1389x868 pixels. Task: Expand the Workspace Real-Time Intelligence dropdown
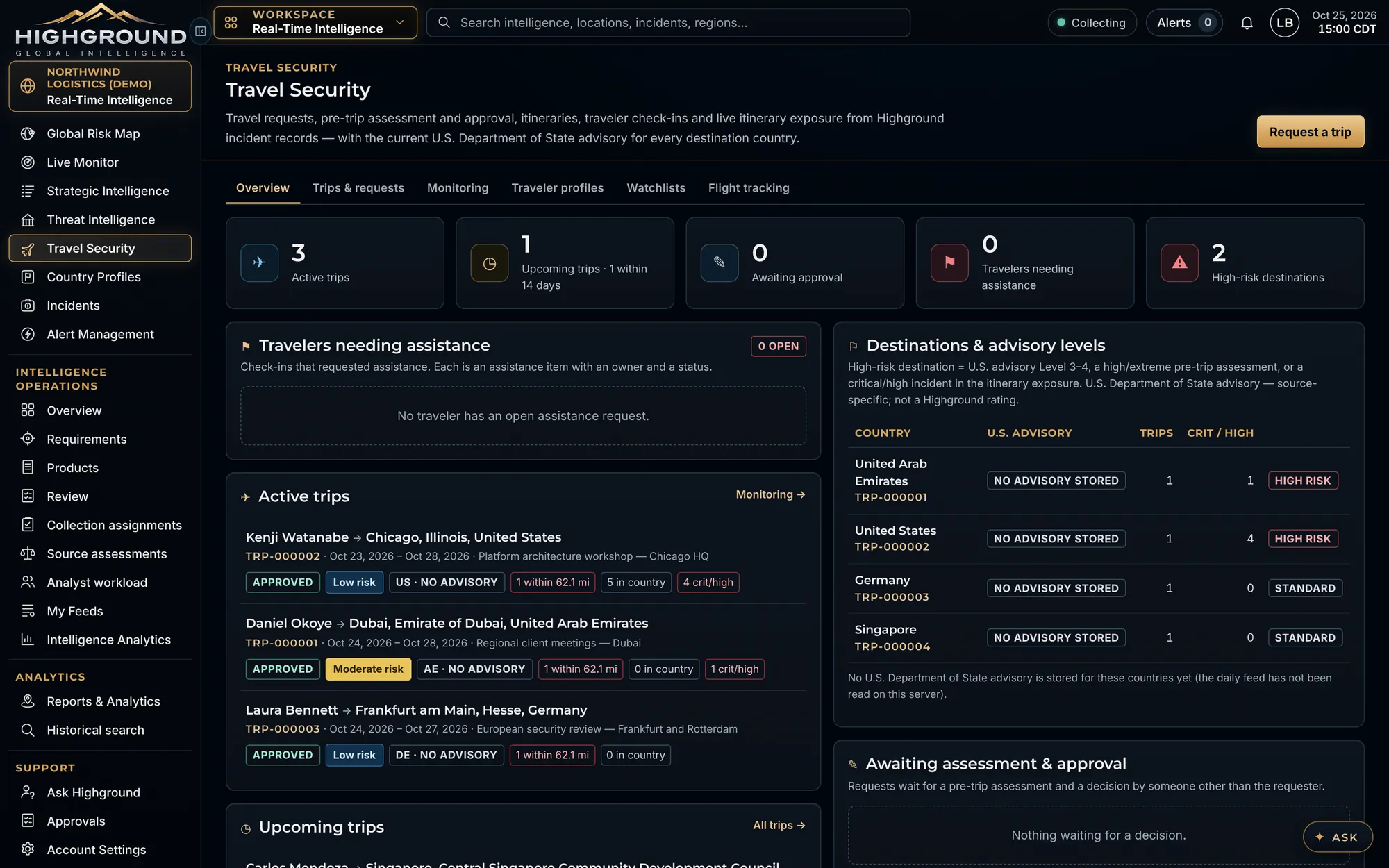click(x=315, y=22)
